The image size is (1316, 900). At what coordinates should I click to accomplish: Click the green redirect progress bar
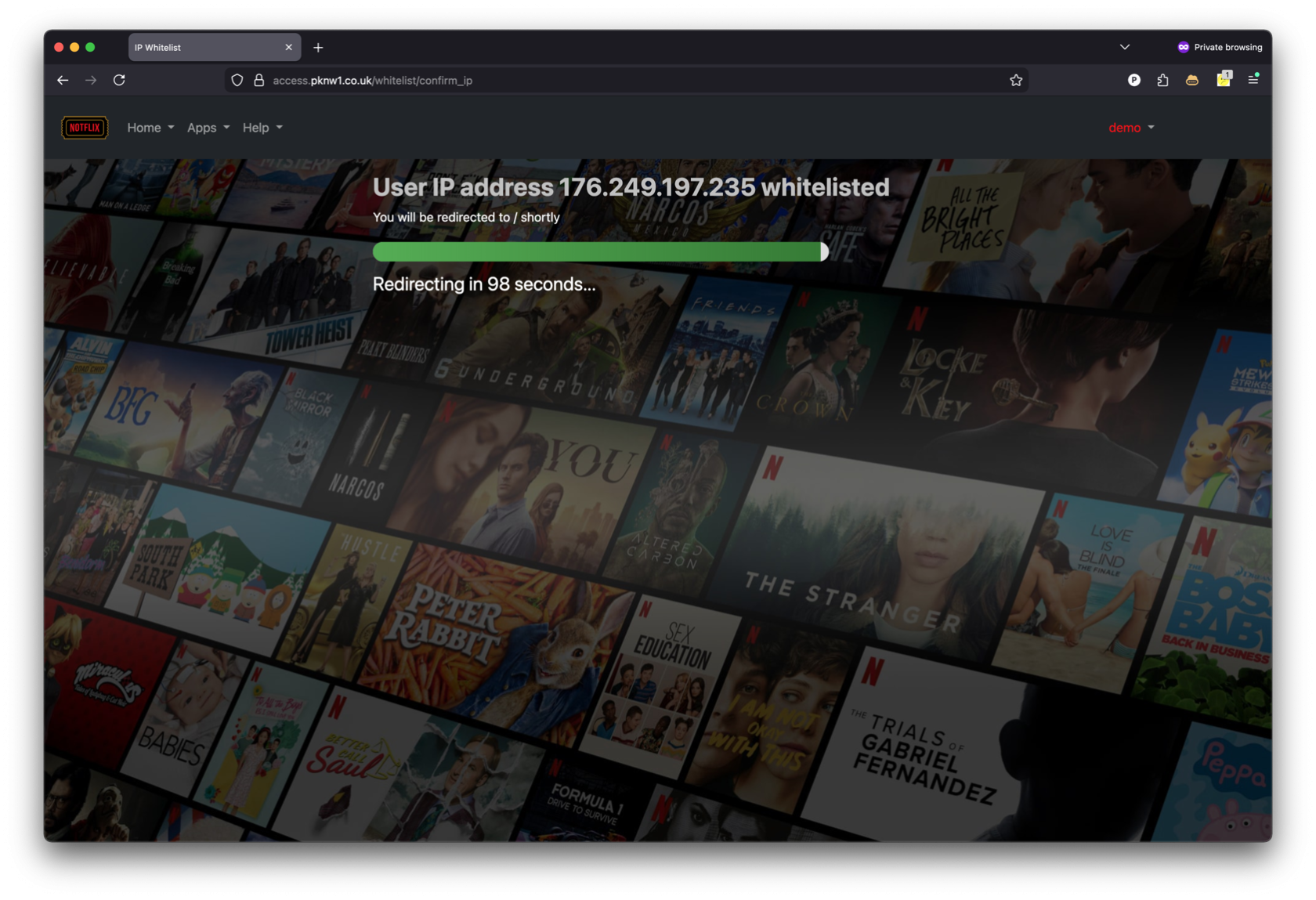600,251
